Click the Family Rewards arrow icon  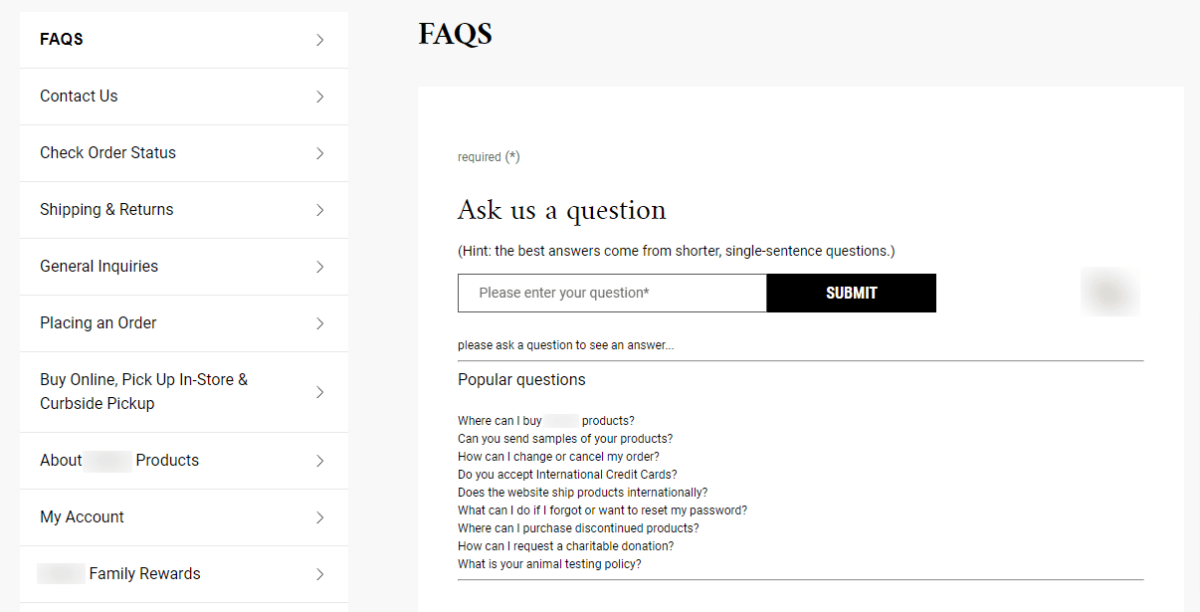tap(319, 573)
